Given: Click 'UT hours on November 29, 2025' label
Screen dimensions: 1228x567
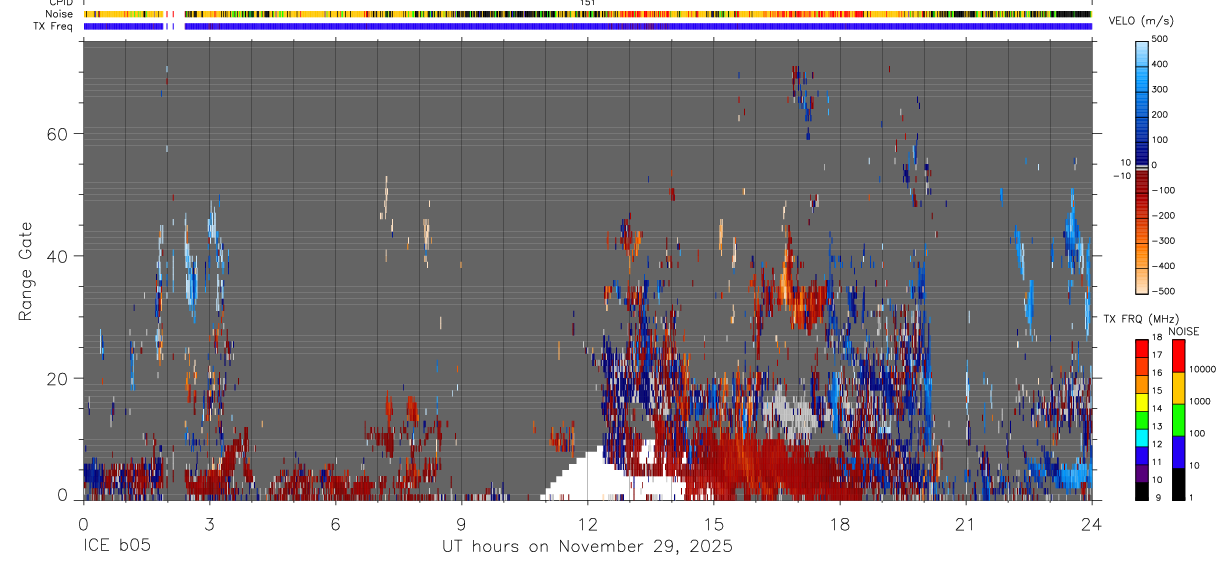Looking at the screenshot, I should pyautogui.click(x=588, y=547).
